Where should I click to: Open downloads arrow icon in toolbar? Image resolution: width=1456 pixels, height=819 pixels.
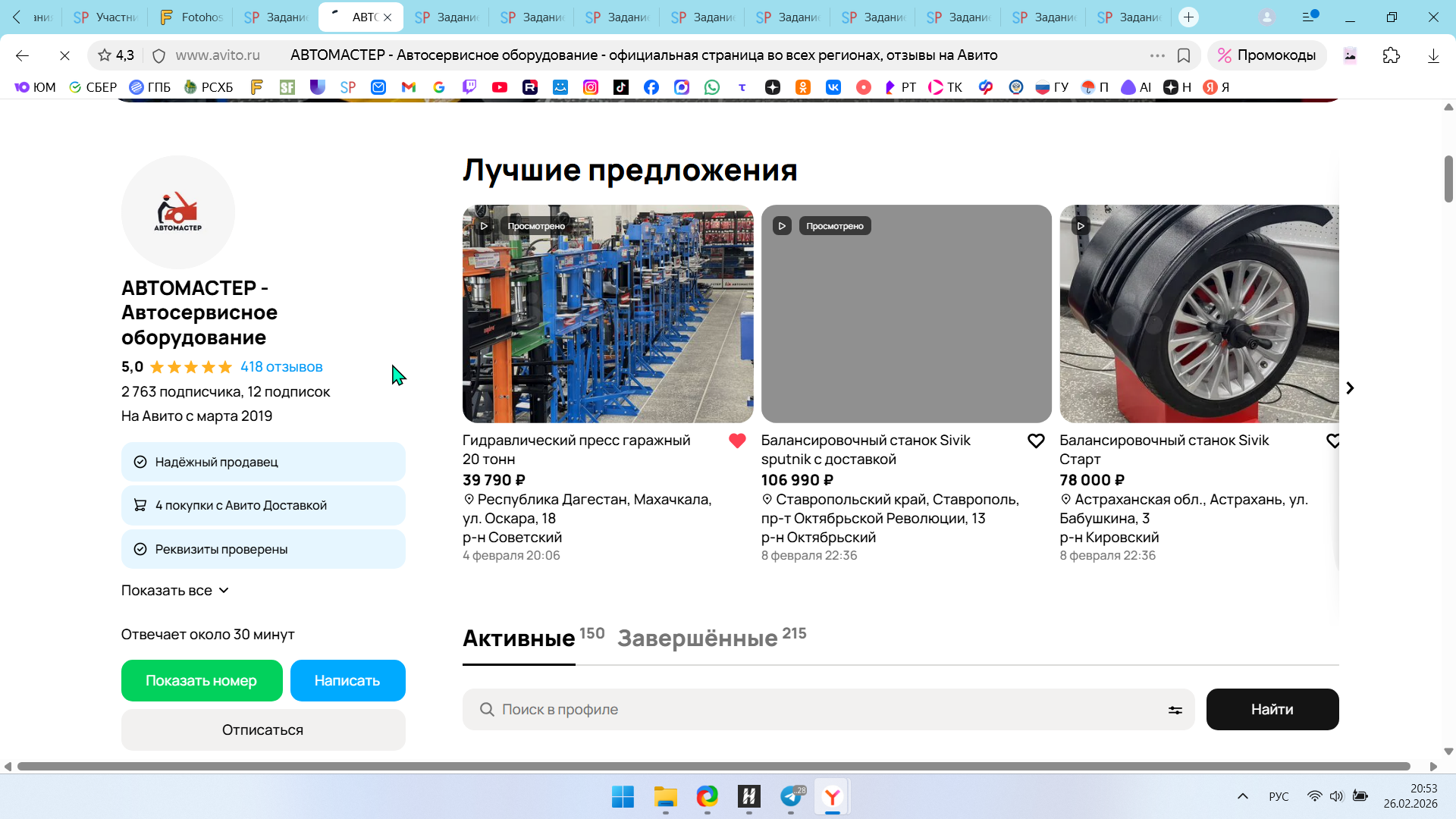pos(1433,55)
